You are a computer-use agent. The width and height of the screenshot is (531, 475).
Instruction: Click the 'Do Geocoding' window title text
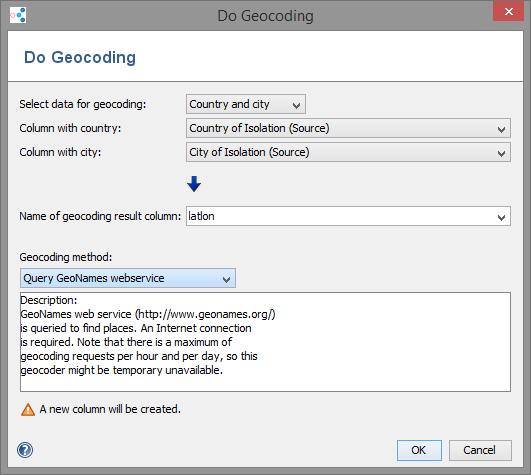266,16
